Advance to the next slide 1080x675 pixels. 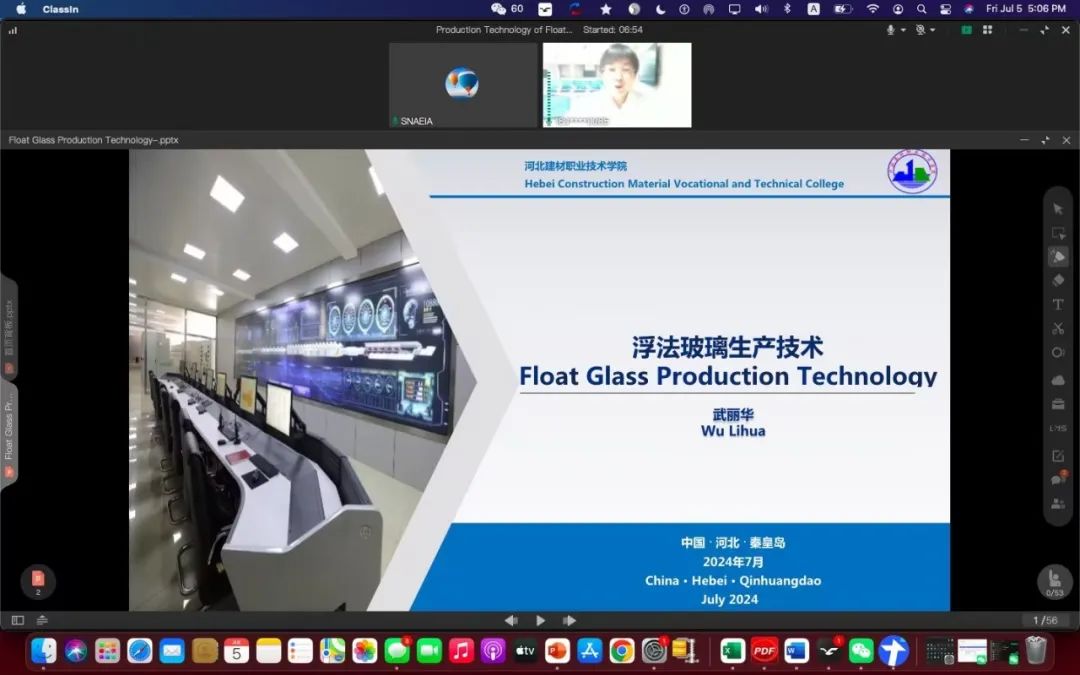point(570,621)
